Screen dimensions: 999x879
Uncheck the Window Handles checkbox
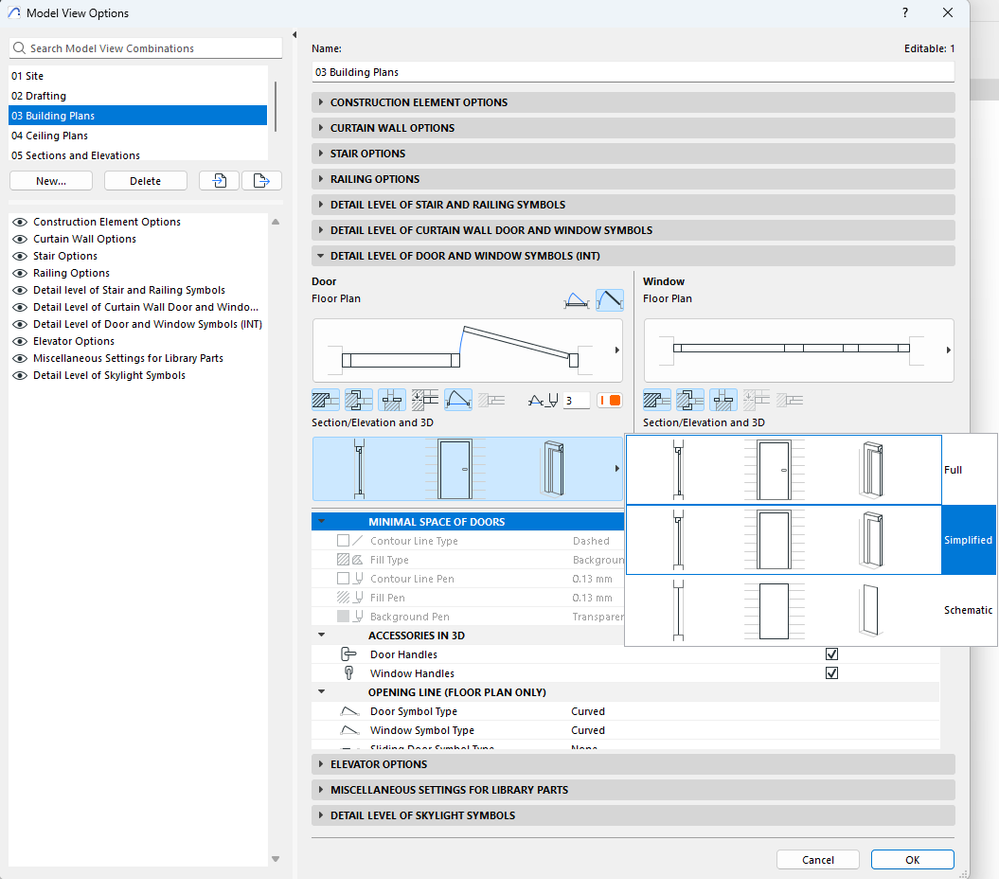pos(831,673)
